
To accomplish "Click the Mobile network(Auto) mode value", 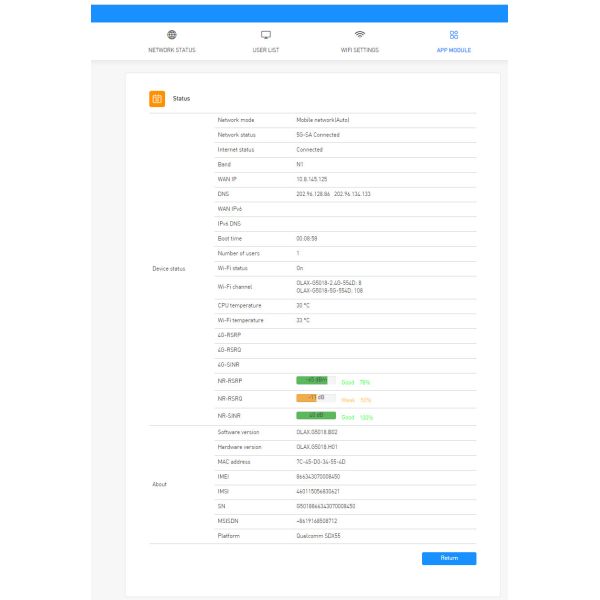I will click(323, 120).
